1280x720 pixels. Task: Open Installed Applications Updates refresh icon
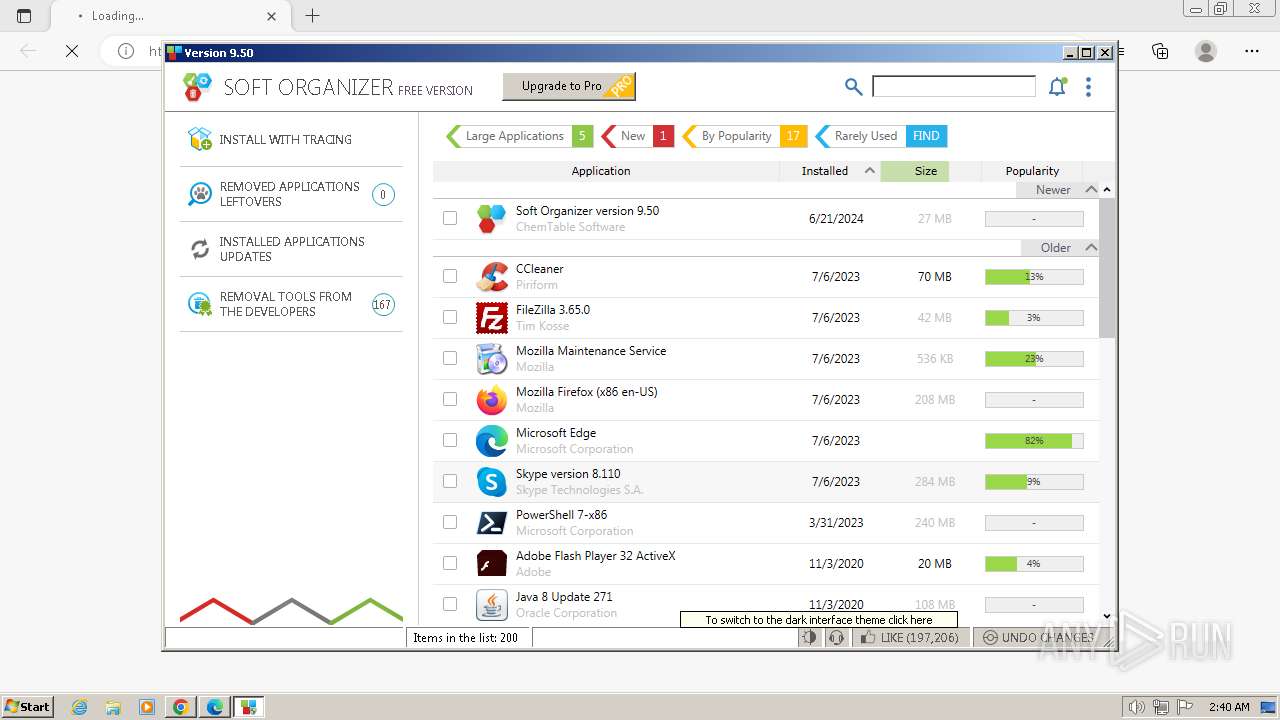point(200,249)
